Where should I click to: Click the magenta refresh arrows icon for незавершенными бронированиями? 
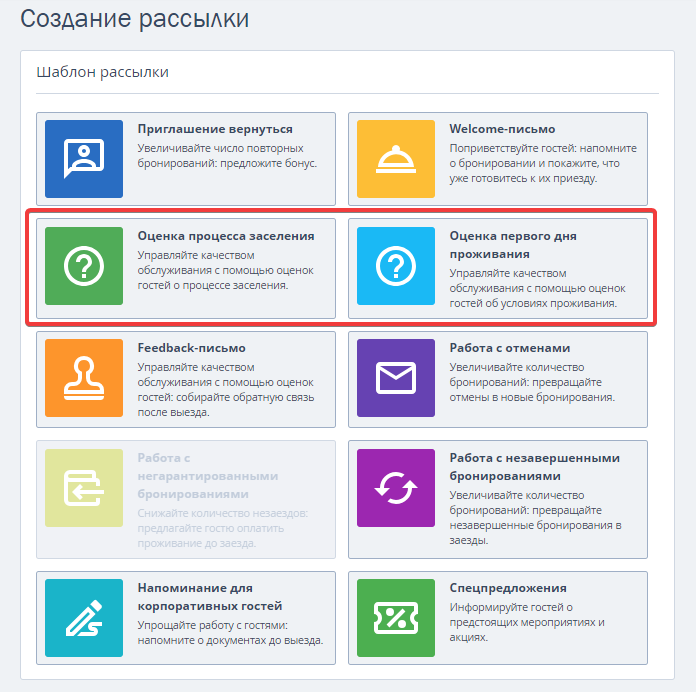(396, 488)
